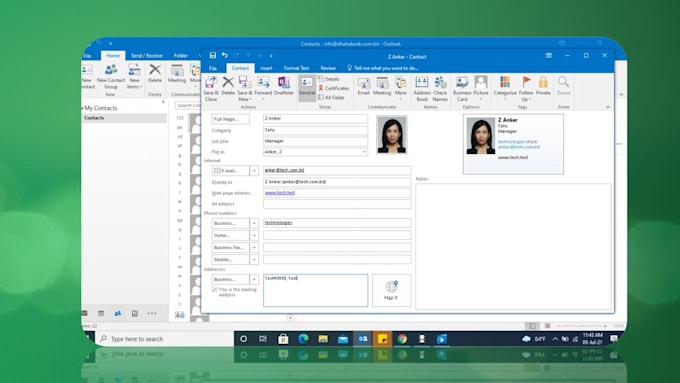Screen dimensions: 680x383
Task: Open the www.tech.test web page link
Action: tap(280, 193)
